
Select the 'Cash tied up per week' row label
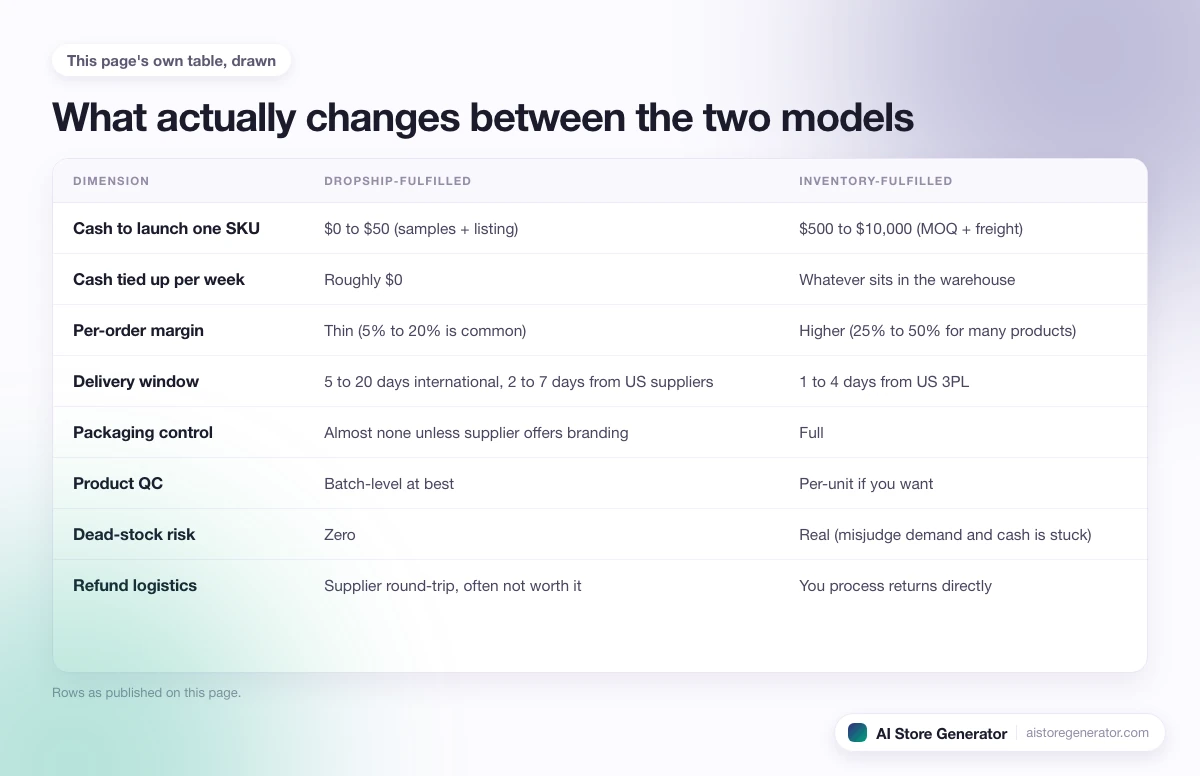pos(159,279)
